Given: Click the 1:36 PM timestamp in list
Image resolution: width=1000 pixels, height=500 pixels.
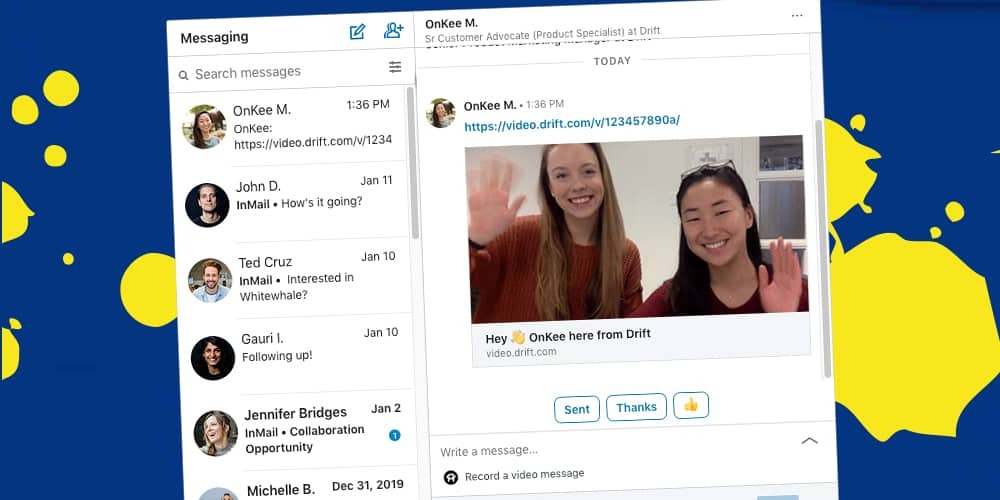Looking at the screenshot, I should point(368,105).
